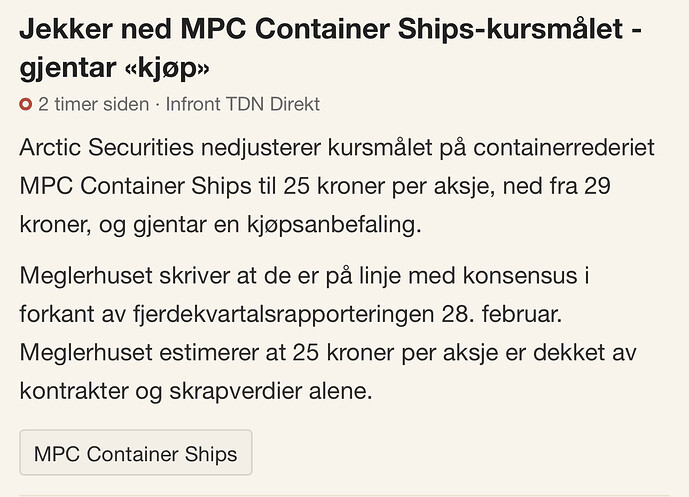Click 'skrapverdier alene' in the last line
The width and height of the screenshot is (689, 497).
pos(271,392)
